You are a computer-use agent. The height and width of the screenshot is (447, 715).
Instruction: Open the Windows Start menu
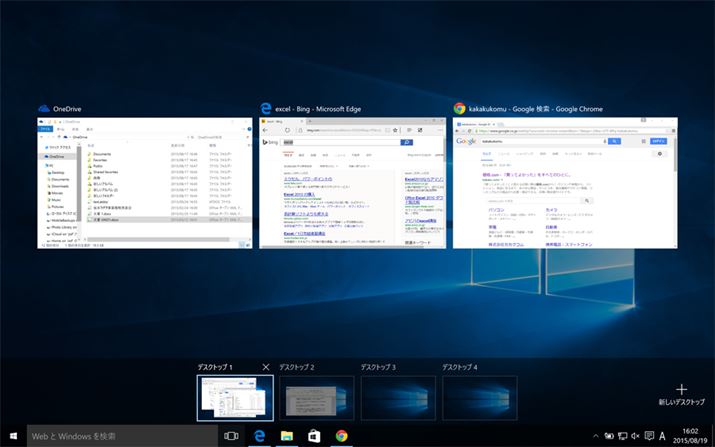(12, 436)
